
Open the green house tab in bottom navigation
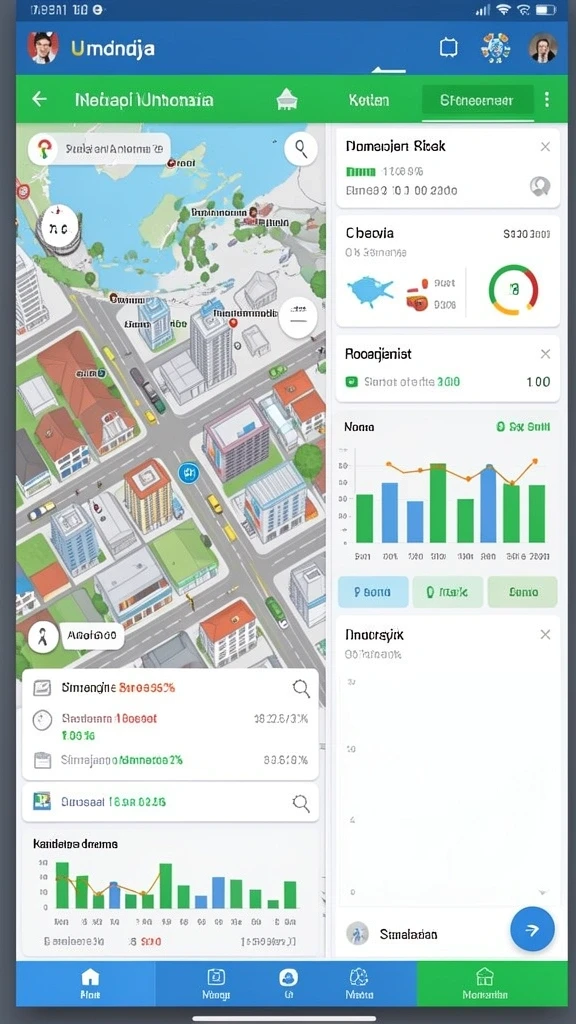pyautogui.click(x=485, y=984)
